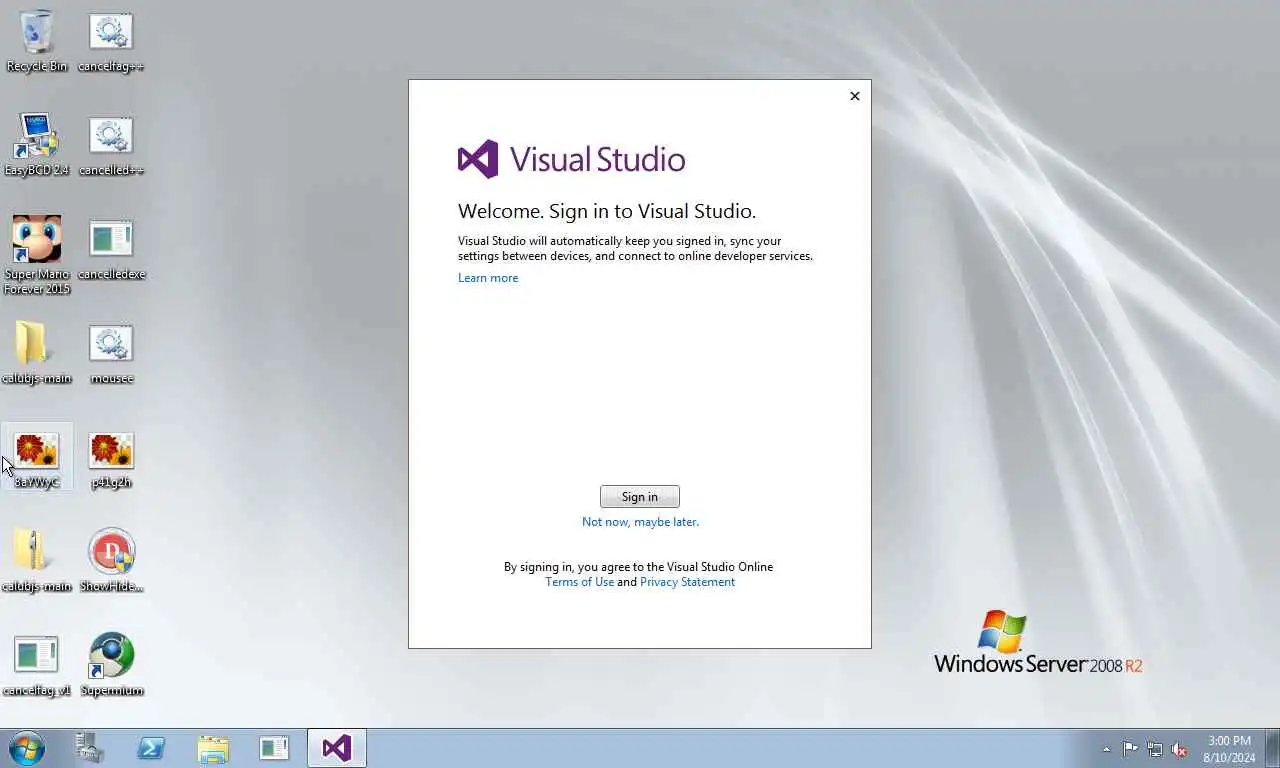Select the 8aYWyC image file

[x=37, y=458]
